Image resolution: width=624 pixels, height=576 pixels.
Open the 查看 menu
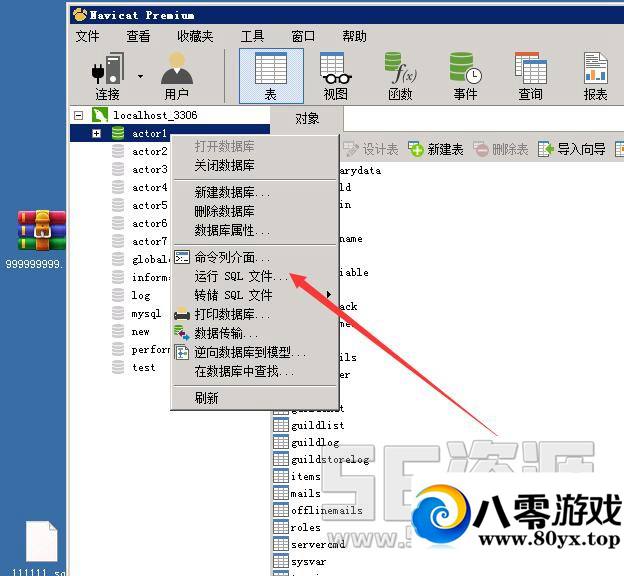[x=138, y=36]
